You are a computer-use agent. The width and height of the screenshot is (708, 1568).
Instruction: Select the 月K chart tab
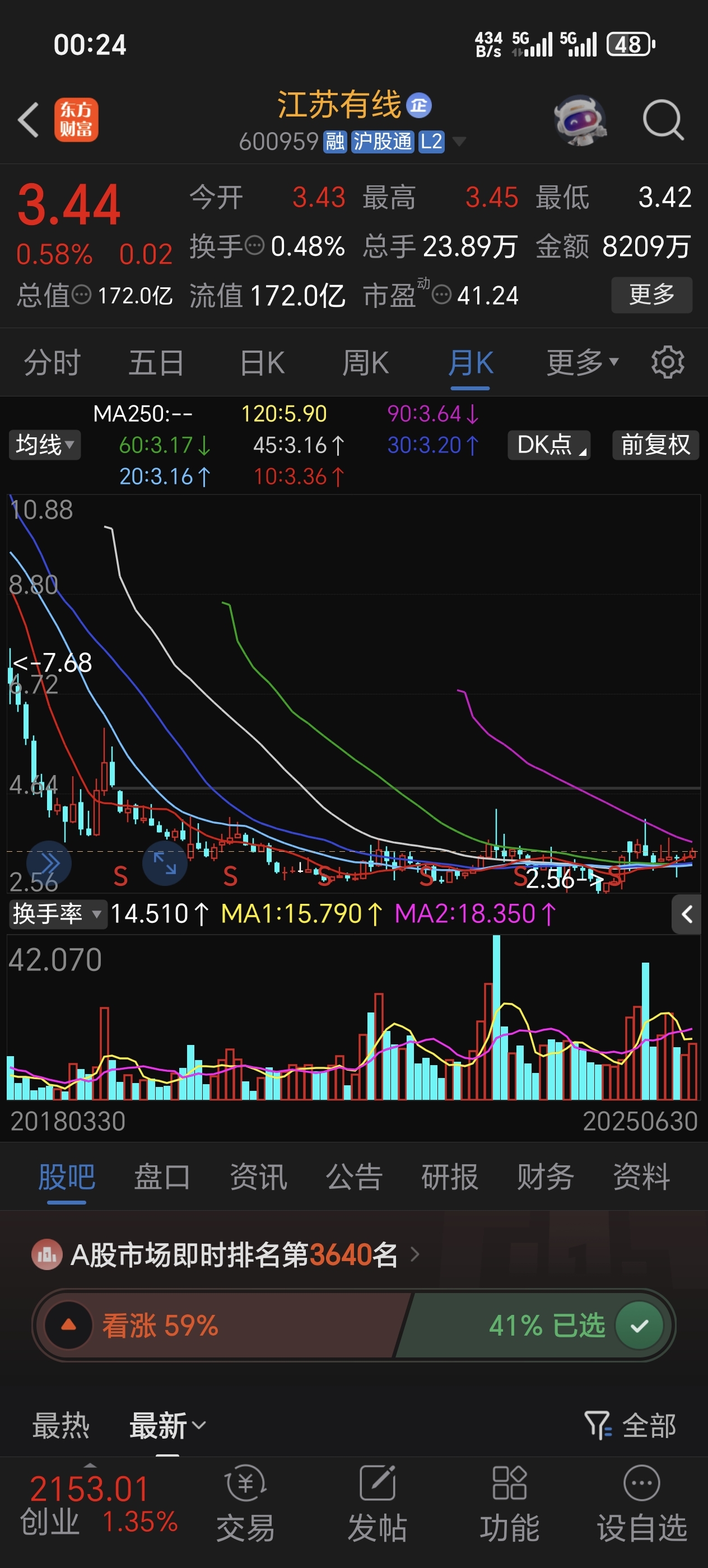(x=471, y=363)
